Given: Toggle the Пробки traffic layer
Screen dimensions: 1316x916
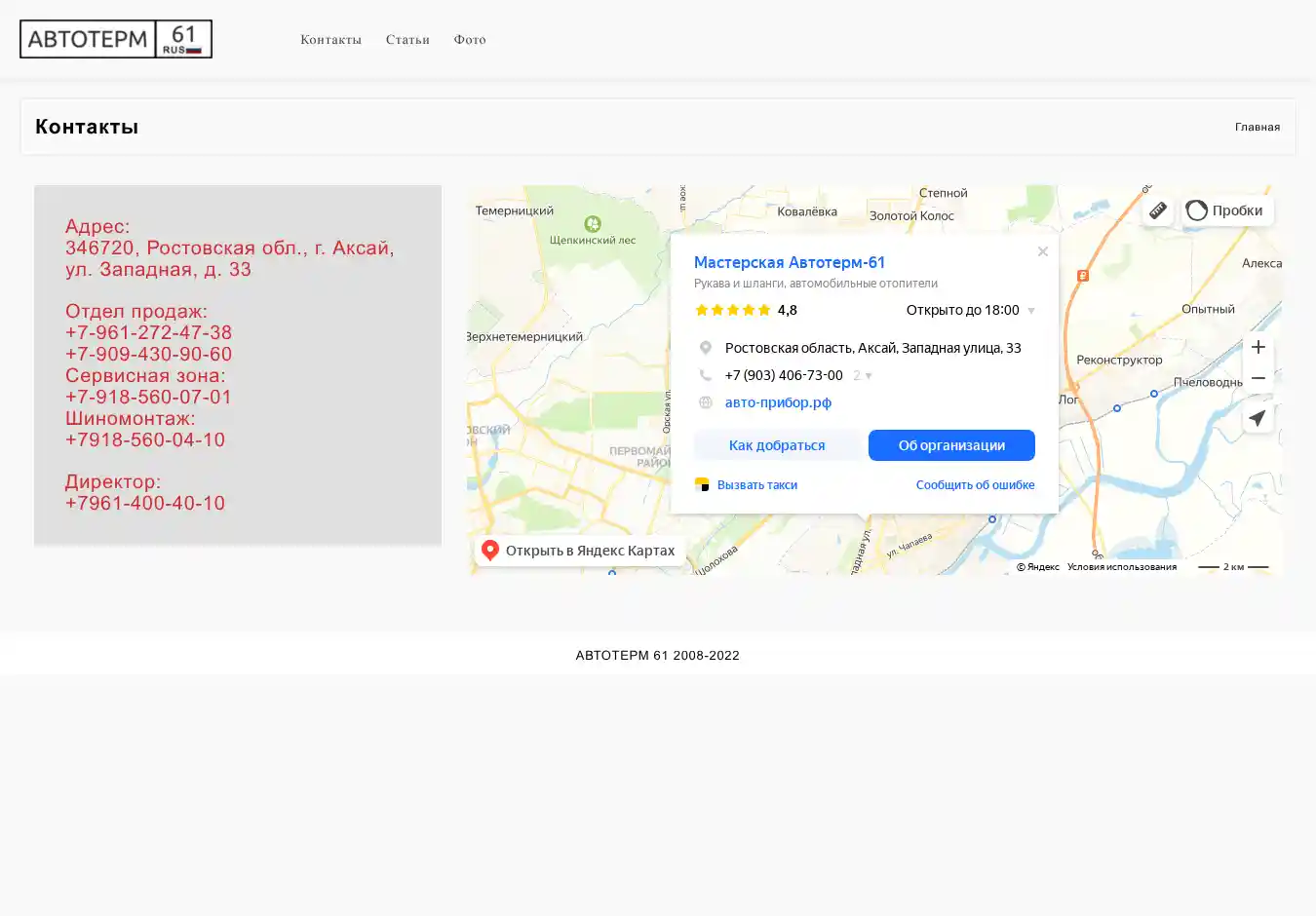Looking at the screenshot, I should pos(1227,210).
